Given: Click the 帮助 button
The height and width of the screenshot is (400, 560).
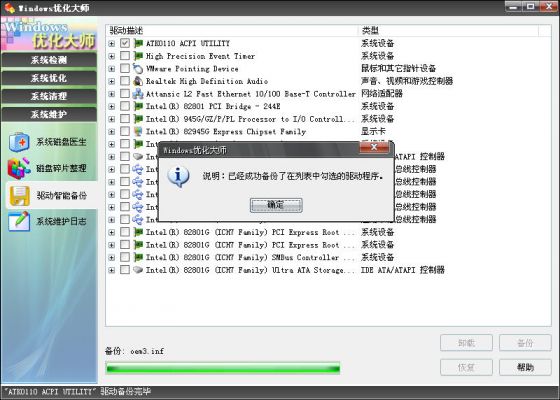Looking at the screenshot, I should click(525, 367).
